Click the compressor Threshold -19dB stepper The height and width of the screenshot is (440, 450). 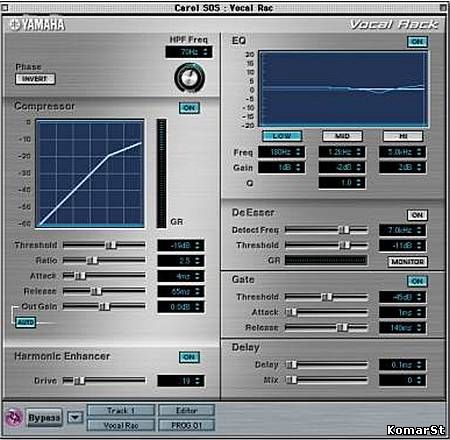coord(181,246)
